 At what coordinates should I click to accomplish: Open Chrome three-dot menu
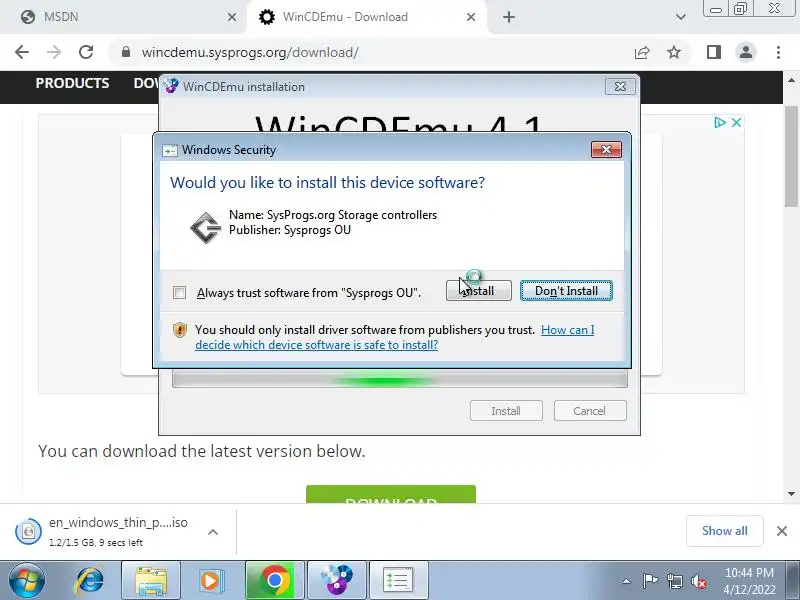pyautogui.click(x=778, y=52)
